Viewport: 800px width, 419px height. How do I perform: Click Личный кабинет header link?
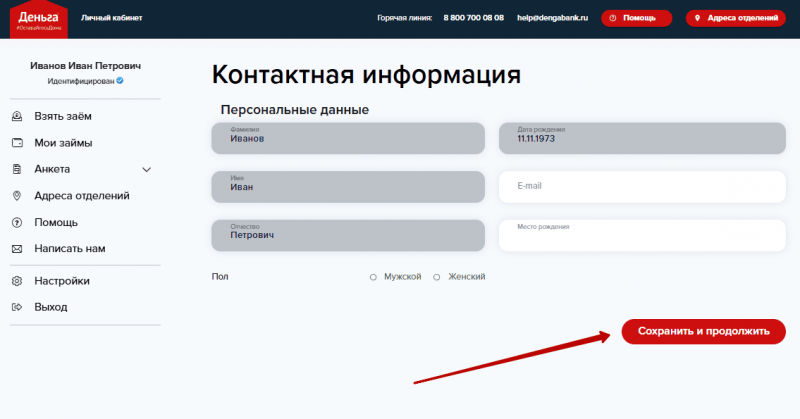[x=112, y=18]
